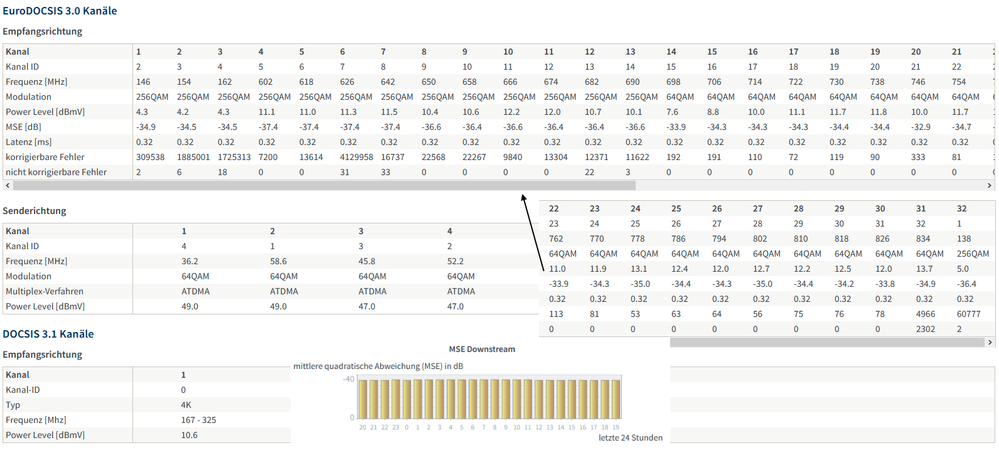Click the korrigierbare Fehler value 9840
Viewport: 999px width, 450px height.
[x=513, y=157]
